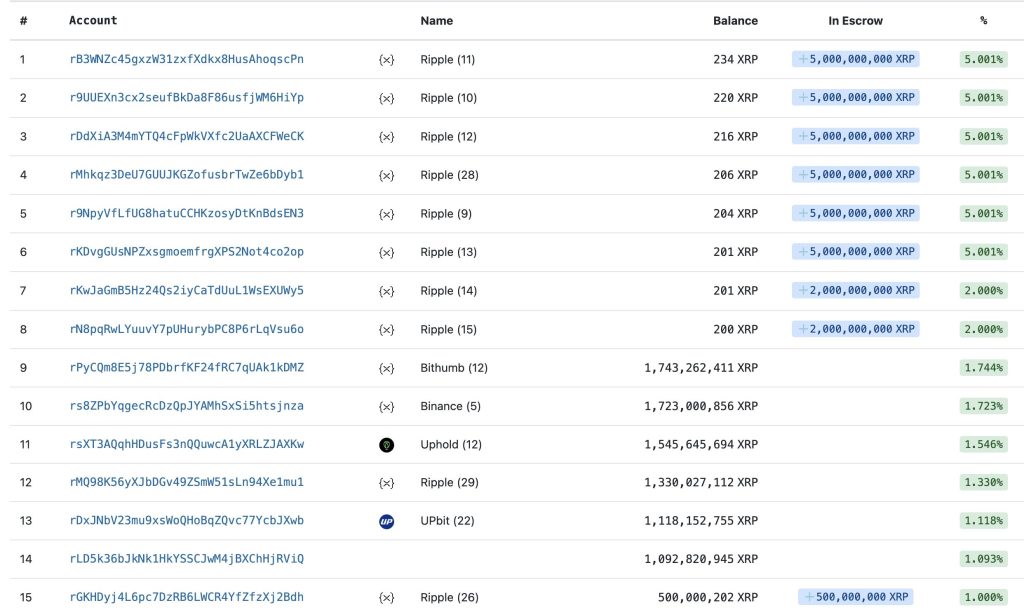Click the {x} icon next to Bithumb (12)
The image size is (1024, 610).
coord(387,368)
